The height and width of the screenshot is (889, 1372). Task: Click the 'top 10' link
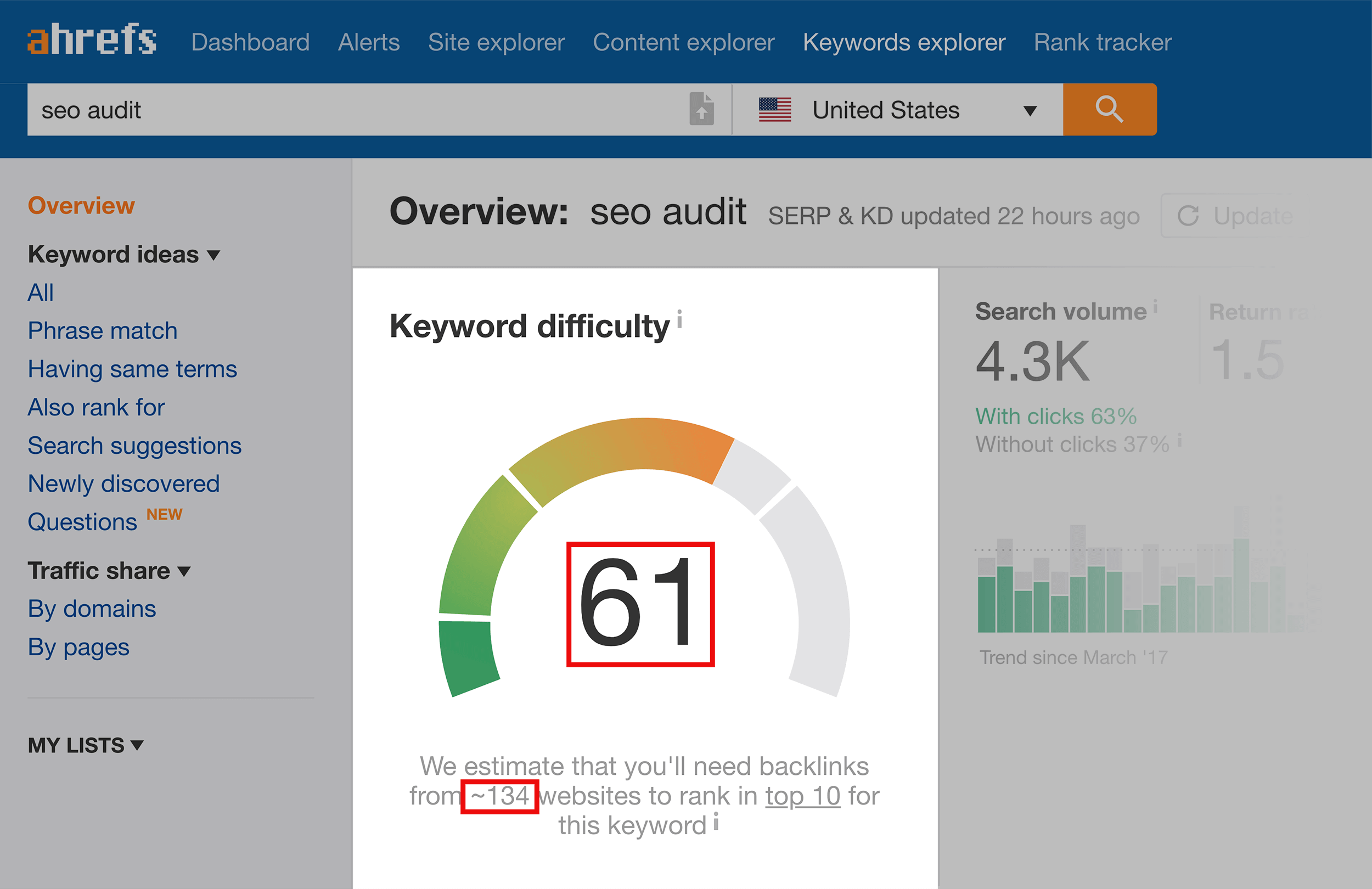802,796
